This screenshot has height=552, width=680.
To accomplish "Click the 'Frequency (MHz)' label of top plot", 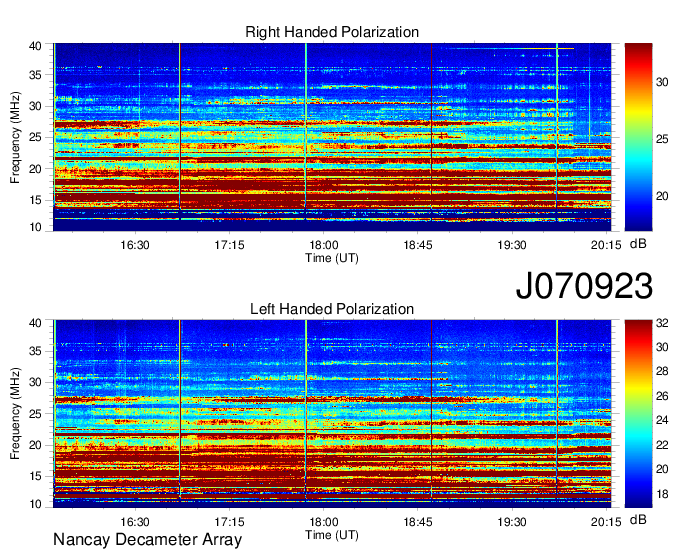I will point(15,137).
